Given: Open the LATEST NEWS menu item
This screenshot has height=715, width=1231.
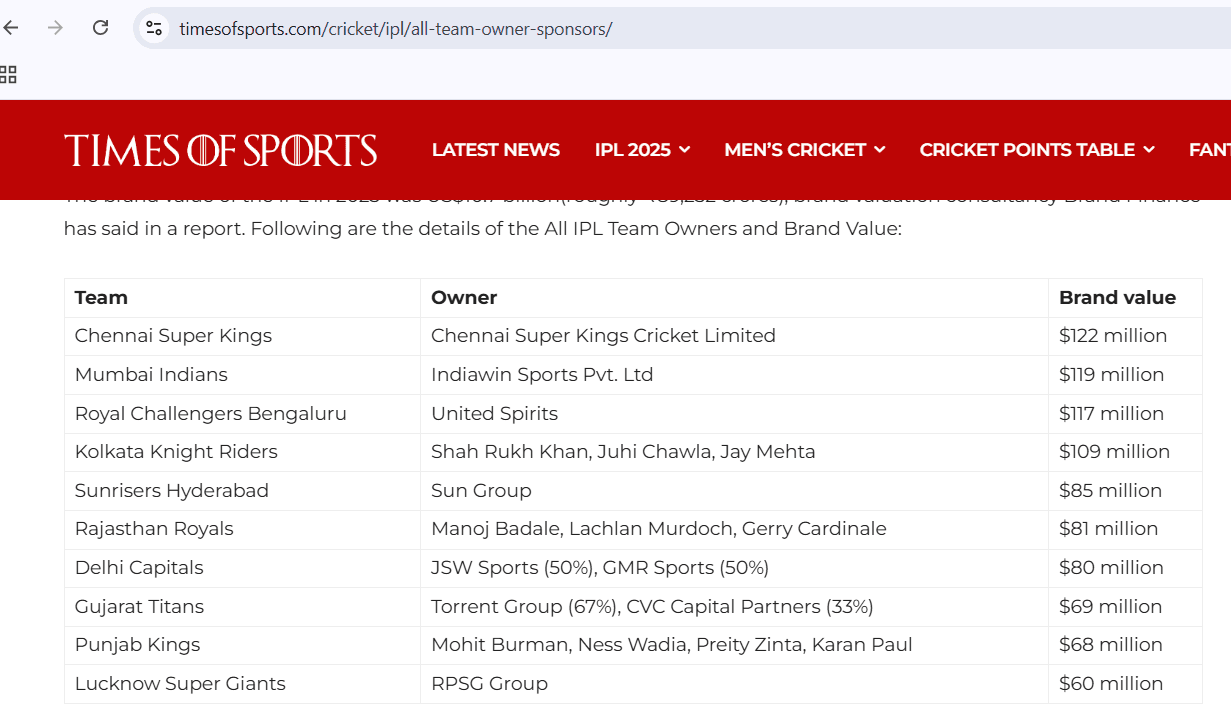Looking at the screenshot, I should (496, 149).
